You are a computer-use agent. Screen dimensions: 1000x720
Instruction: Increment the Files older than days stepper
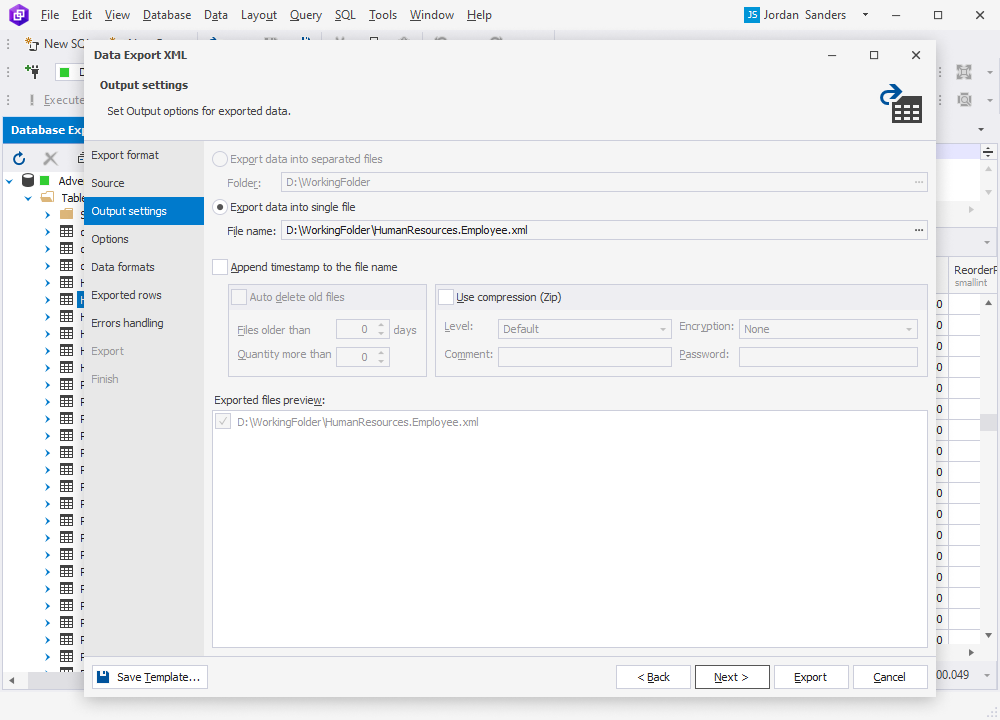380,324
